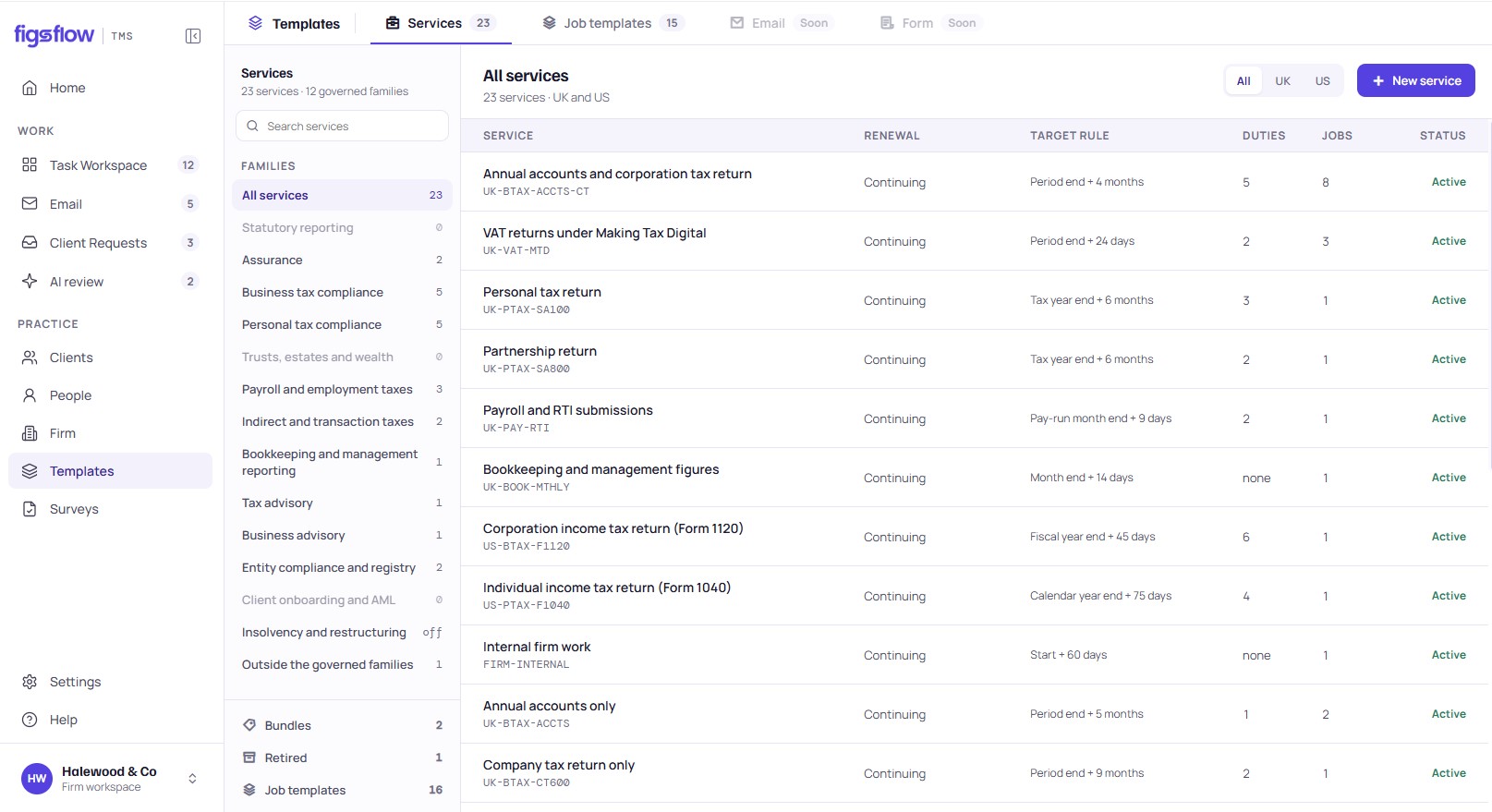Select Entity compliance and registry family
This screenshot has height=812, width=1492.
(x=342, y=567)
